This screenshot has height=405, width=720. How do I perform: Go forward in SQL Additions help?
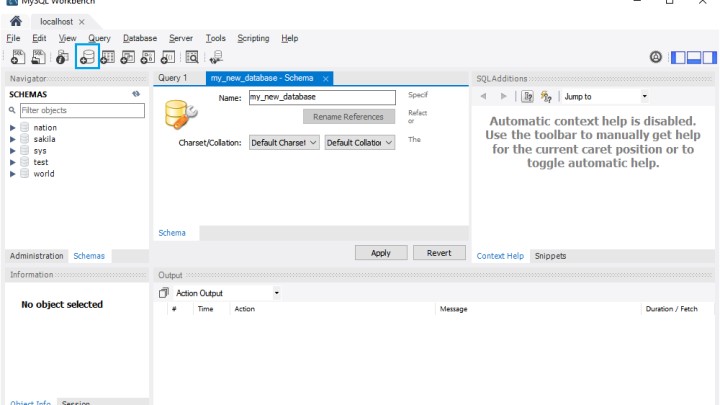[x=504, y=96]
